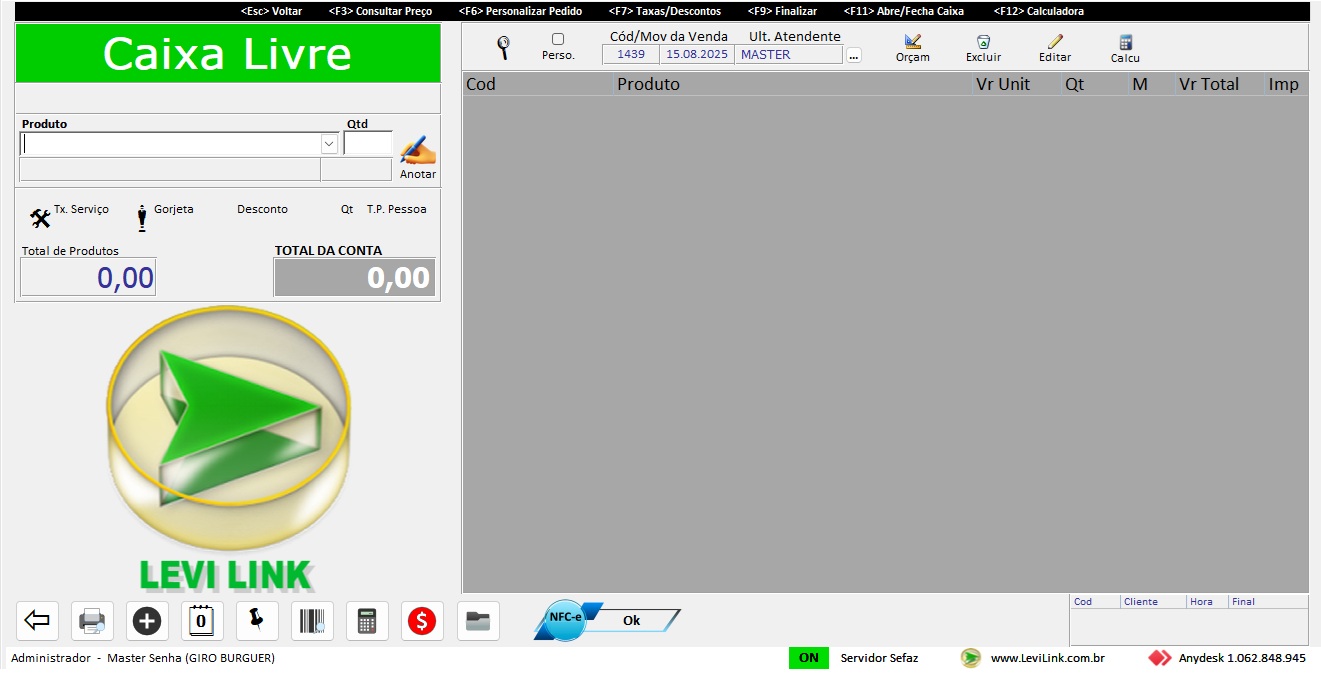This screenshot has width=1321, height=674.
Task: Click the Gorjeta person icon
Action: tap(142, 218)
